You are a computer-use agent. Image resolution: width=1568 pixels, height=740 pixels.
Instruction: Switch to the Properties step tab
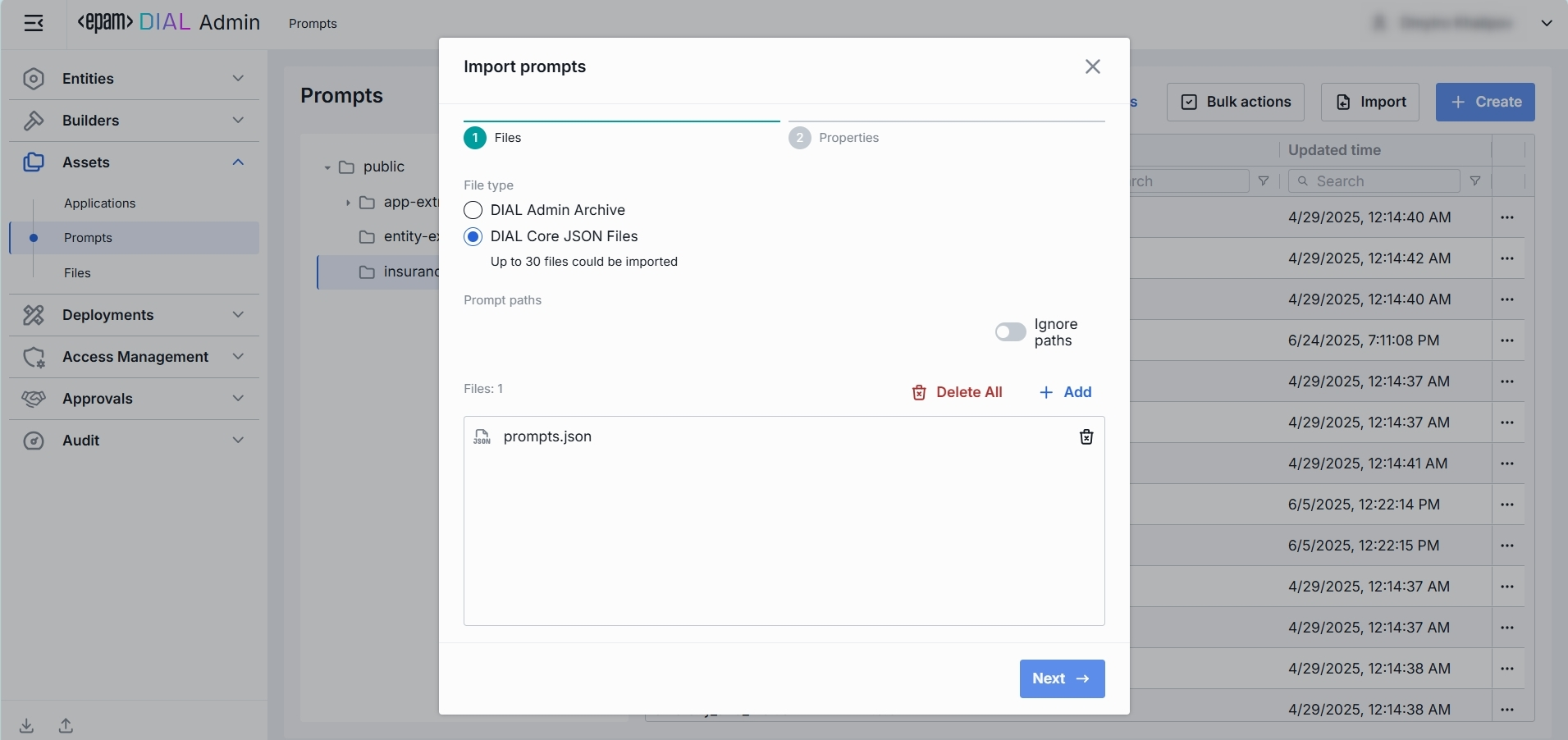(848, 138)
